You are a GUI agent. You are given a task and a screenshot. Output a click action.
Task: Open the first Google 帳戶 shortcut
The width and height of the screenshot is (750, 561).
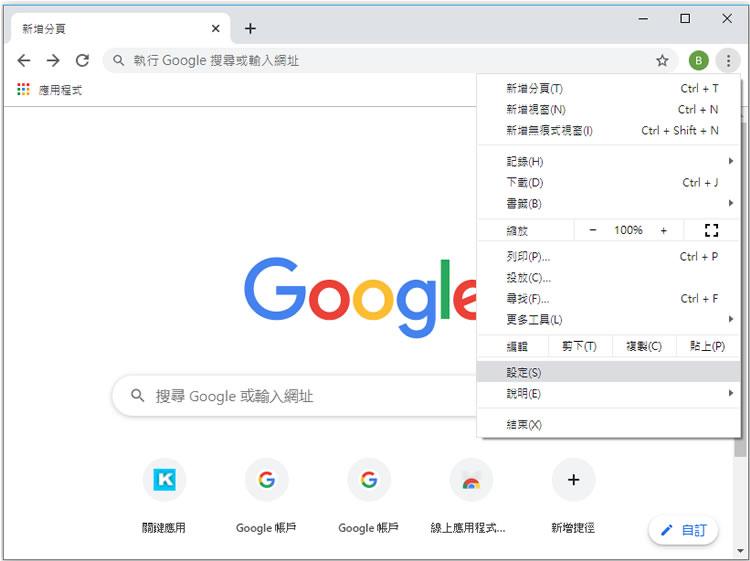pos(266,495)
